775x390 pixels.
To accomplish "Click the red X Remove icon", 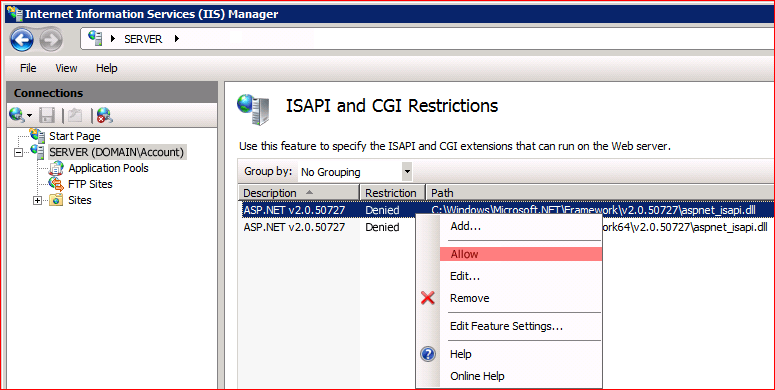I will [x=428, y=298].
